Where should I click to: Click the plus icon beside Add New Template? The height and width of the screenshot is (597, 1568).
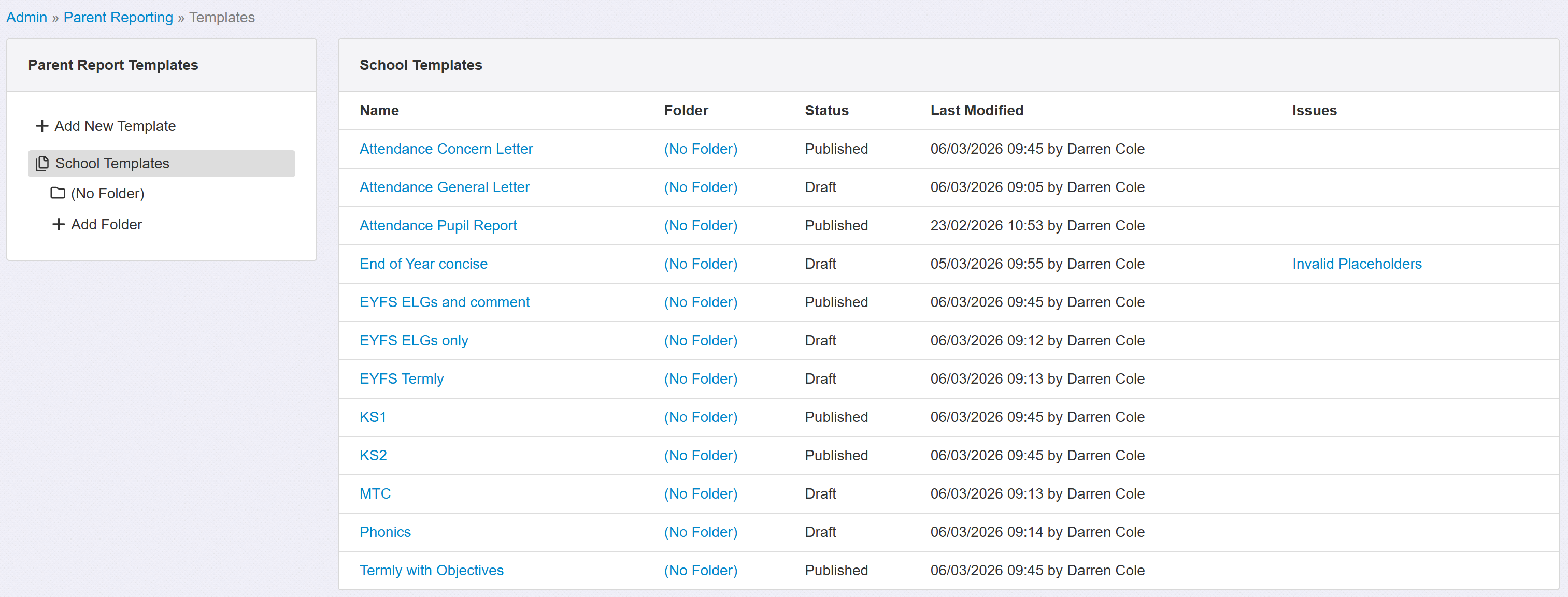41,126
